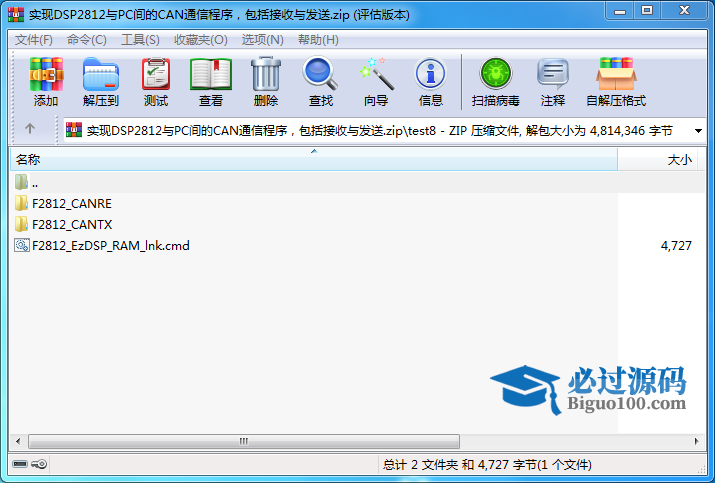Image resolution: width=715 pixels, height=483 pixels.
Task: Open the Help (帮助) menu
Action: [318, 40]
